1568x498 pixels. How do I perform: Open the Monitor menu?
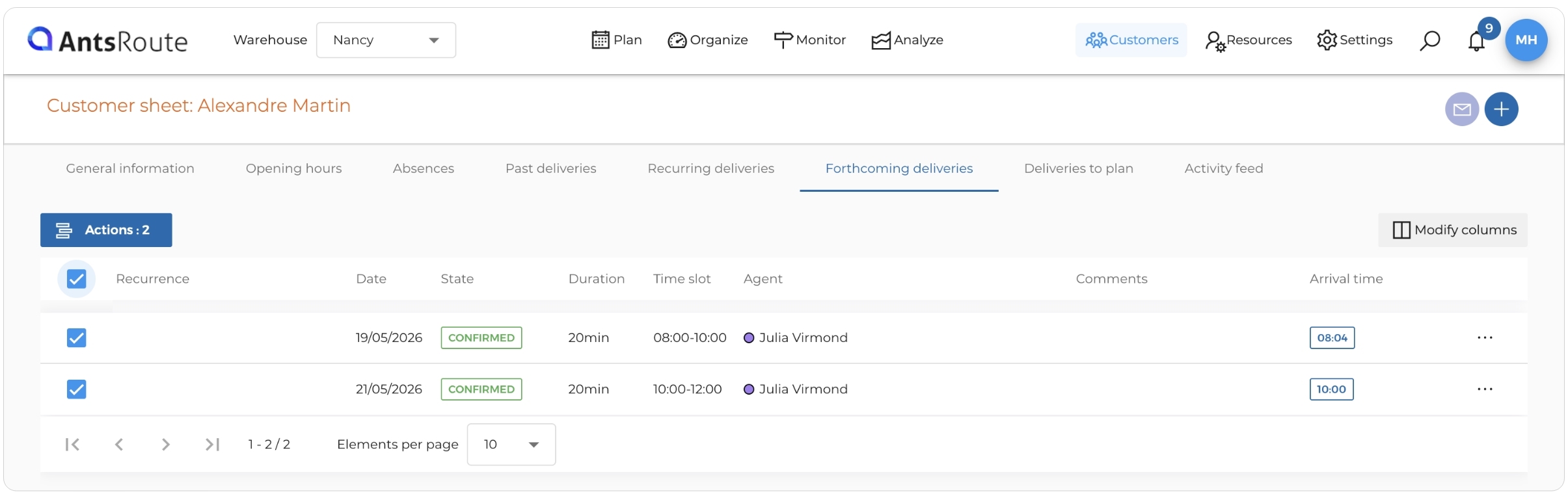(x=809, y=40)
